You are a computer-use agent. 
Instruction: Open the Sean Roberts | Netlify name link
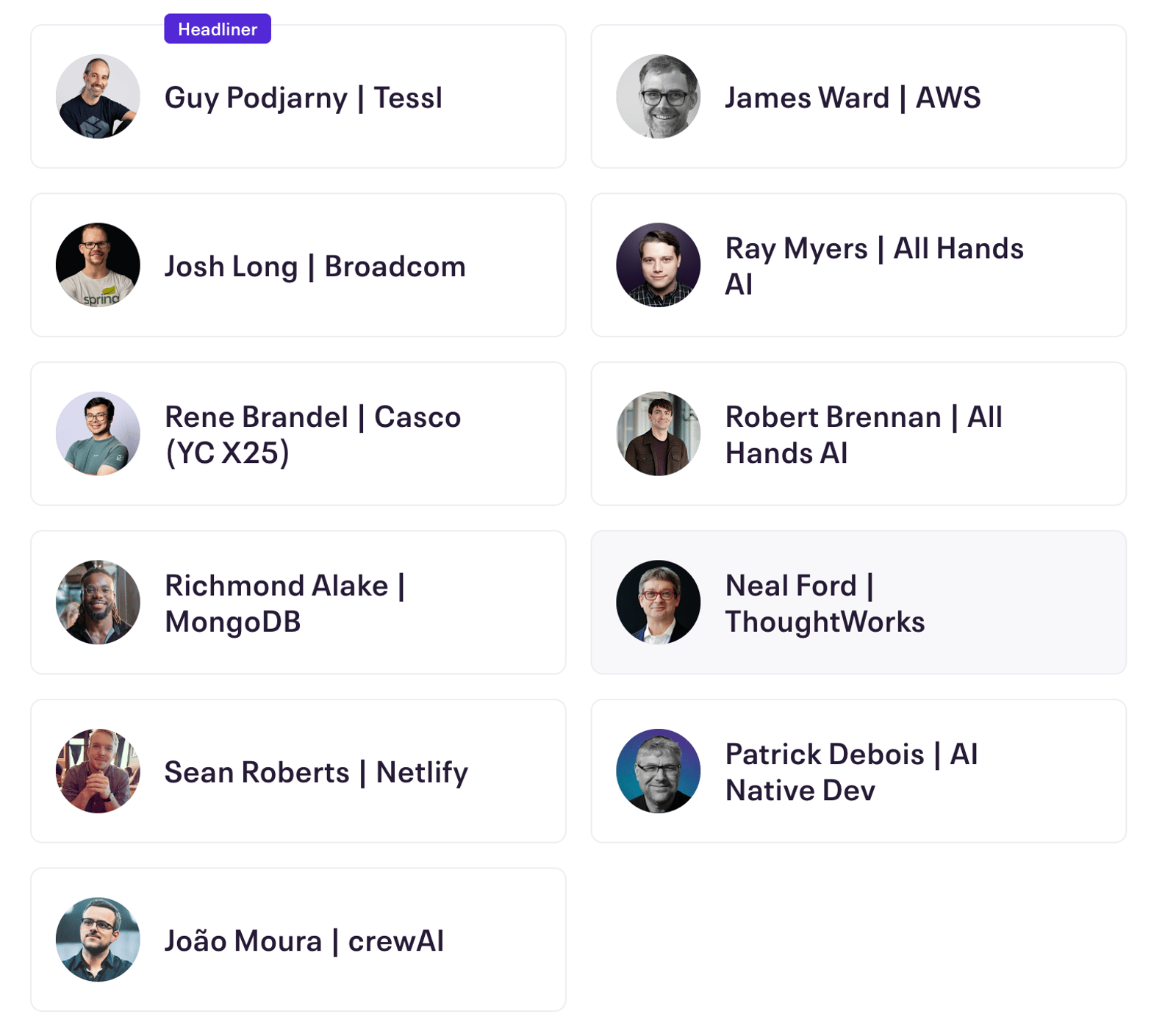316,772
